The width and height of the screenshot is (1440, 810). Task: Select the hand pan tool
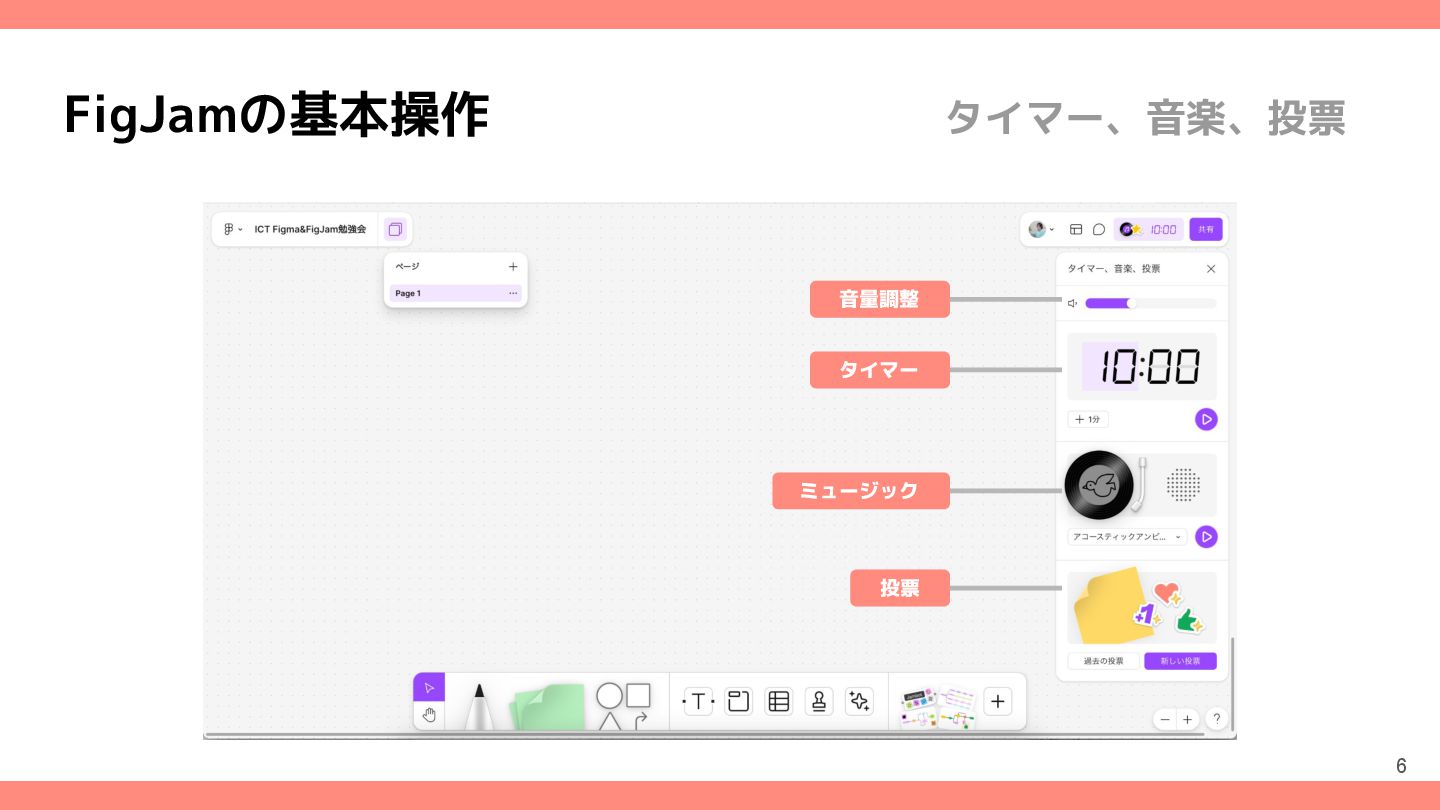(x=429, y=715)
